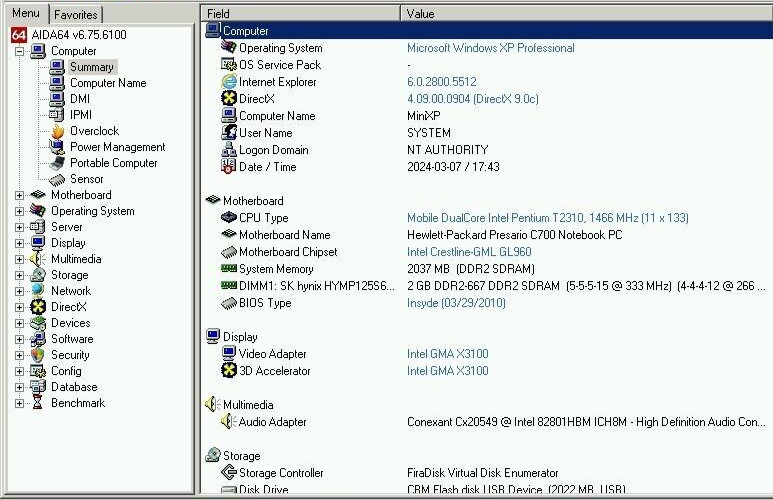
Task: Expand the Display tree node
Action: [19, 243]
